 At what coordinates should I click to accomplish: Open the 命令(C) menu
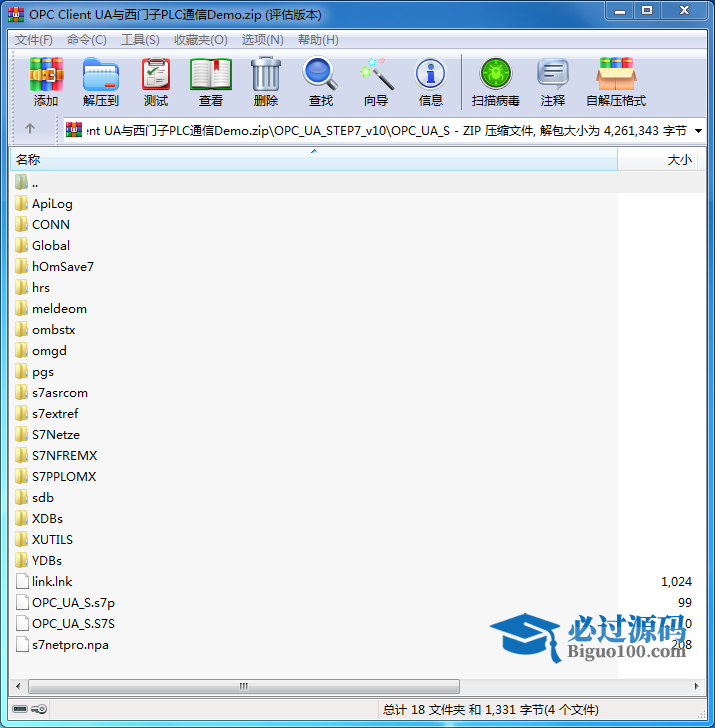coord(87,40)
